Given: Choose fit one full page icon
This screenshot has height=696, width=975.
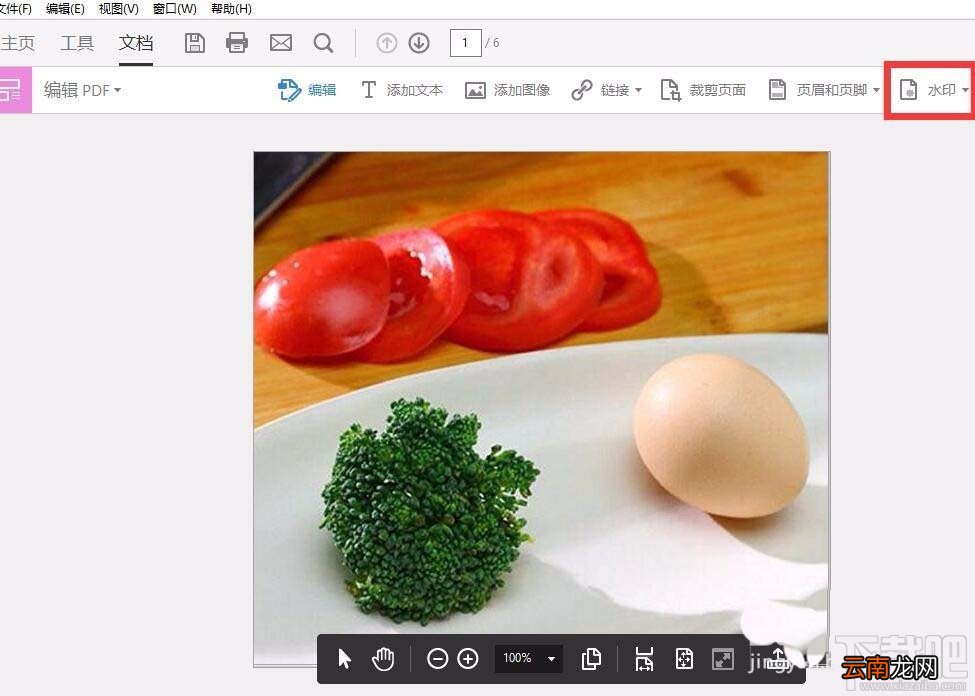Looking at the screenshot, I should click(684, 659).
